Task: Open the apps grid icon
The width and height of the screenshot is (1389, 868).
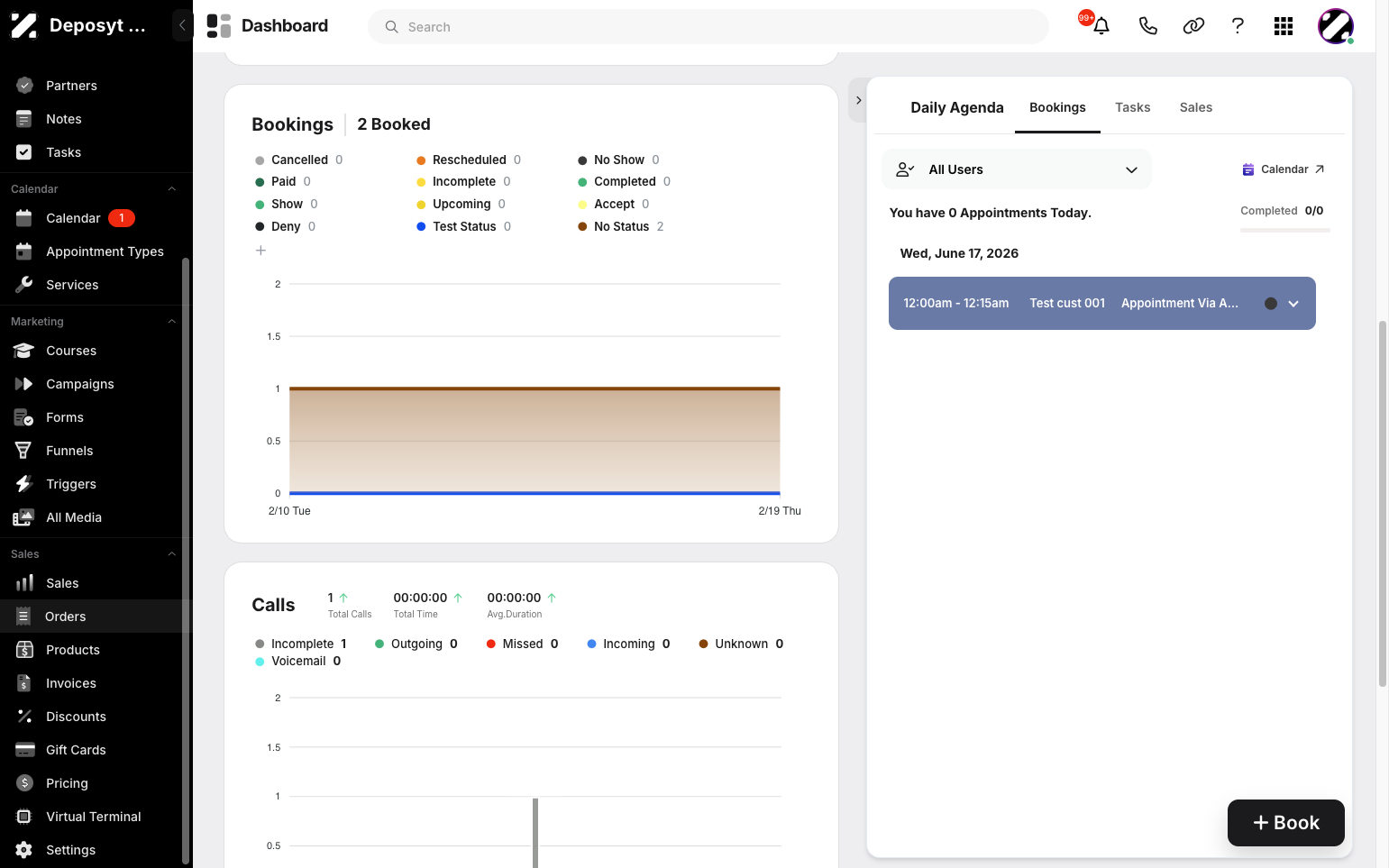Action: coord(1284,26)
